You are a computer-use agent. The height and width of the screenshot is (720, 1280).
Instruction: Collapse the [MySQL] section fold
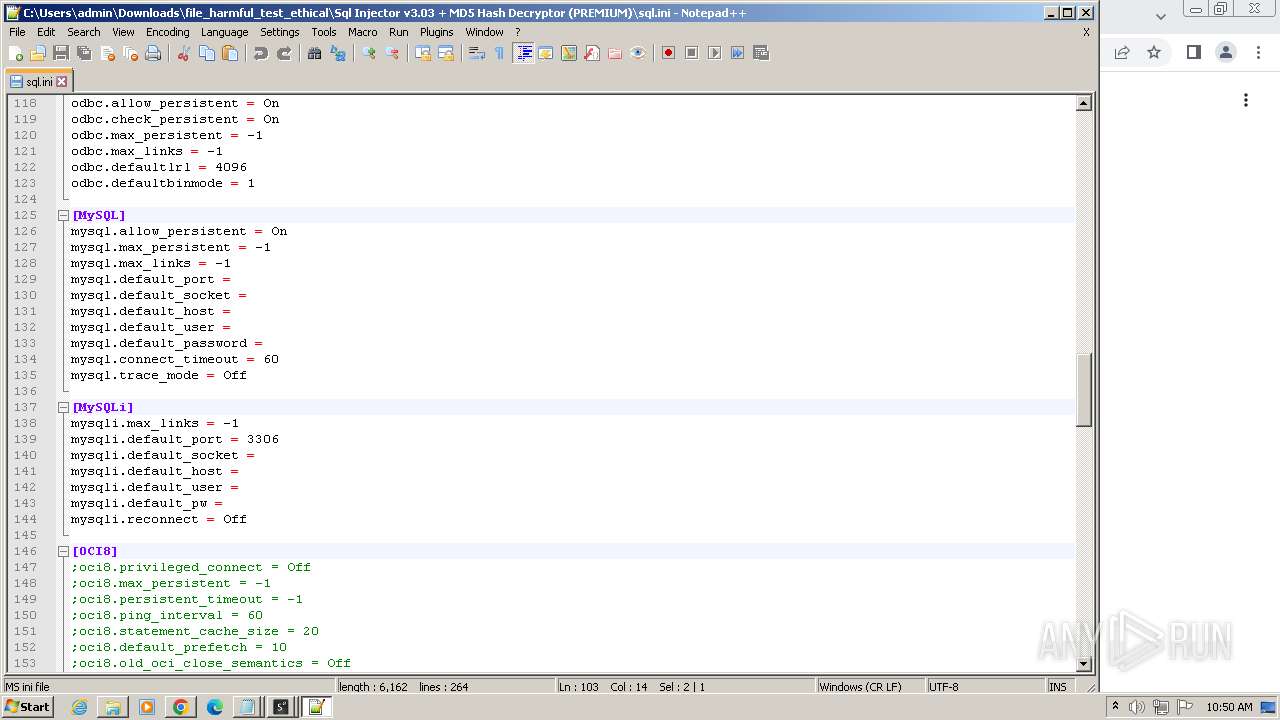pyautogui.click(x=63, y=215)
